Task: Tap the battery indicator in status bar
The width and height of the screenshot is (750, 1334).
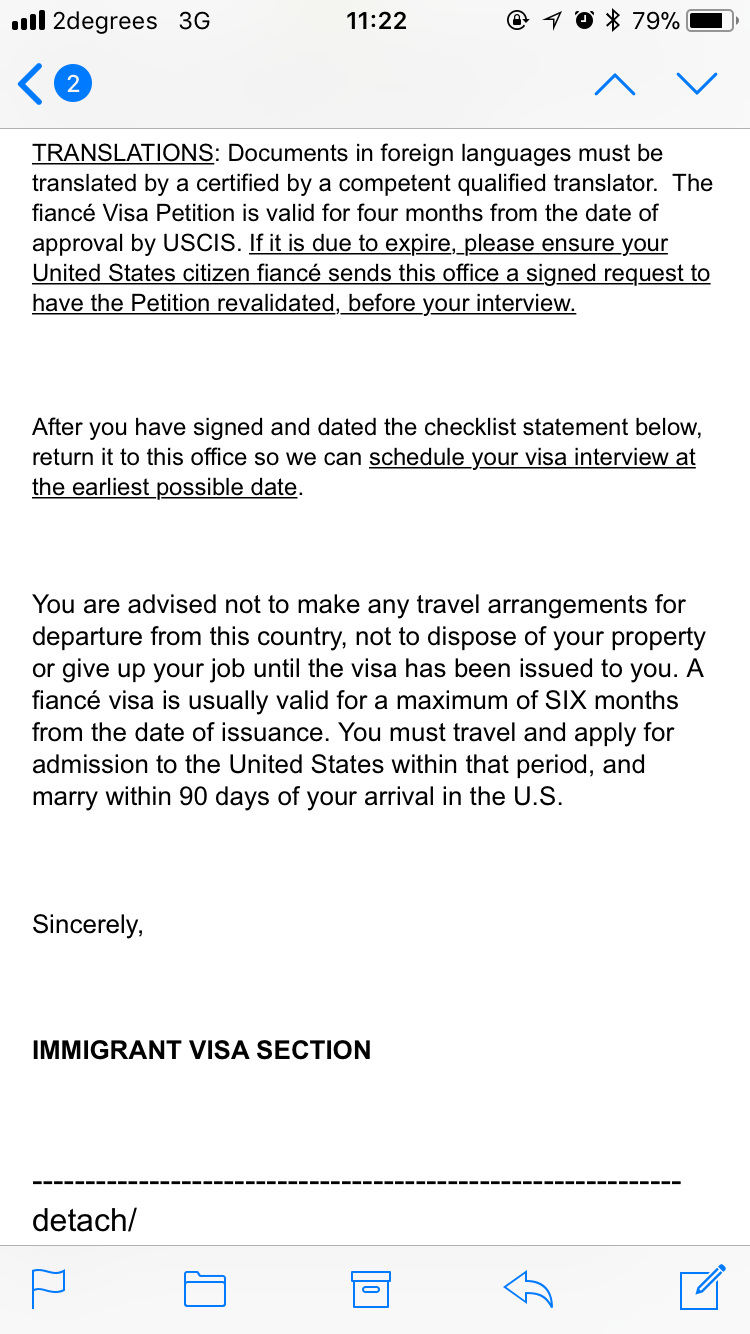Action: tap(711, 21)
